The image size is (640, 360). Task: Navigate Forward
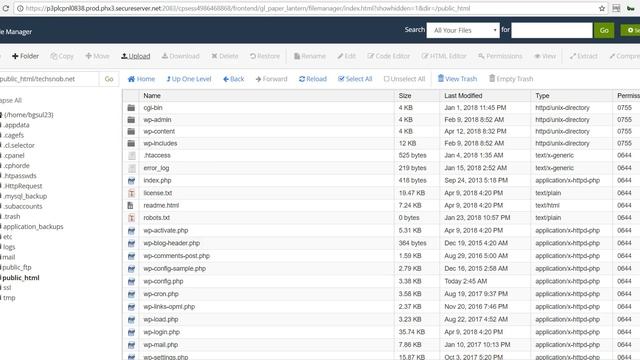(271, 79)
